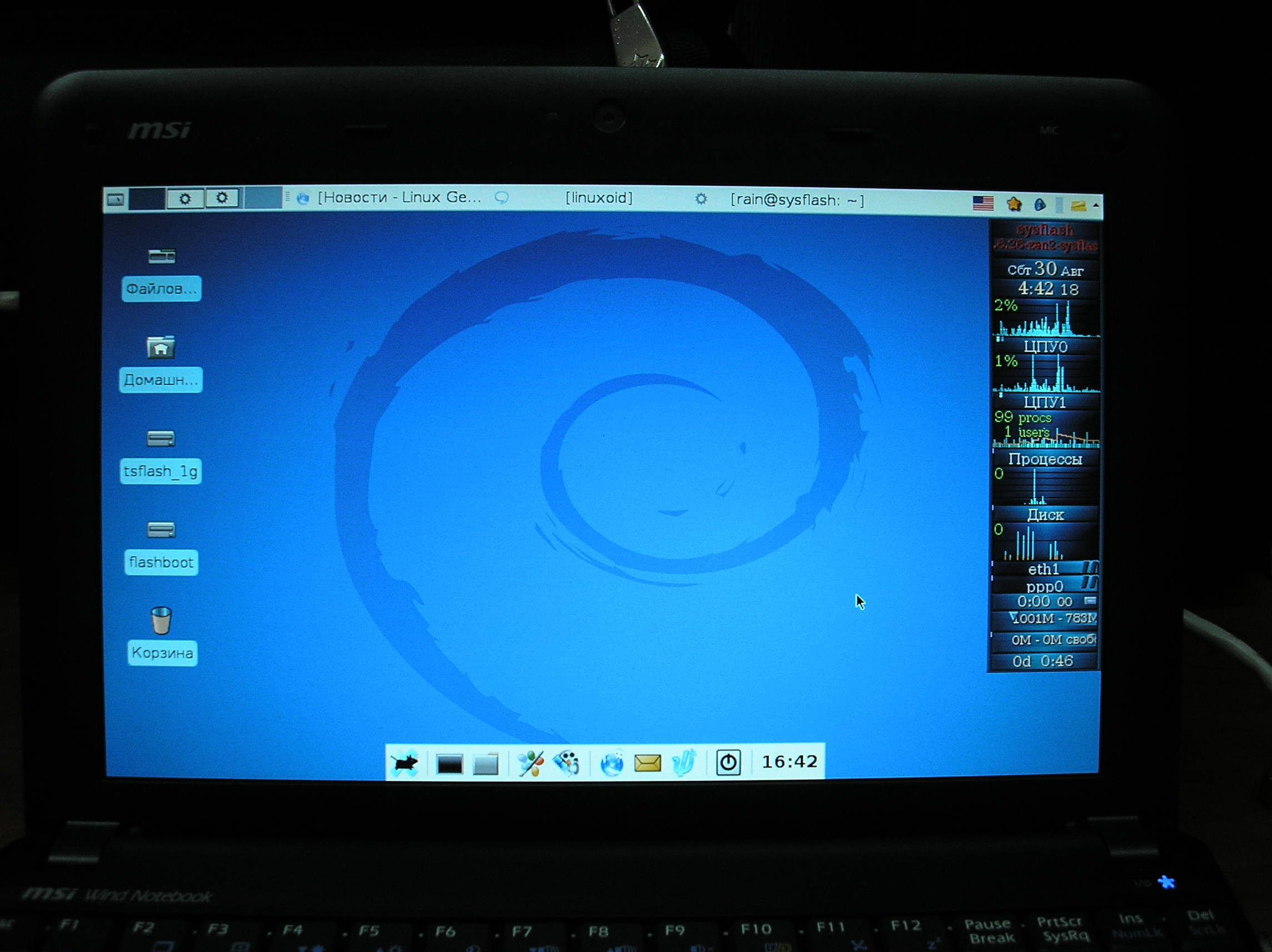
Task: Click the Сбт 30 Авг date display
Action: (x=1045, y=269)
